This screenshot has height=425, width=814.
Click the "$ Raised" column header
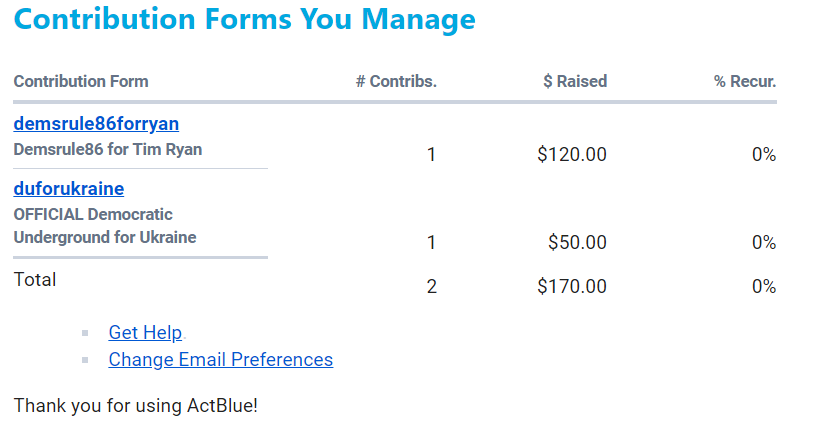click(575, 82)
